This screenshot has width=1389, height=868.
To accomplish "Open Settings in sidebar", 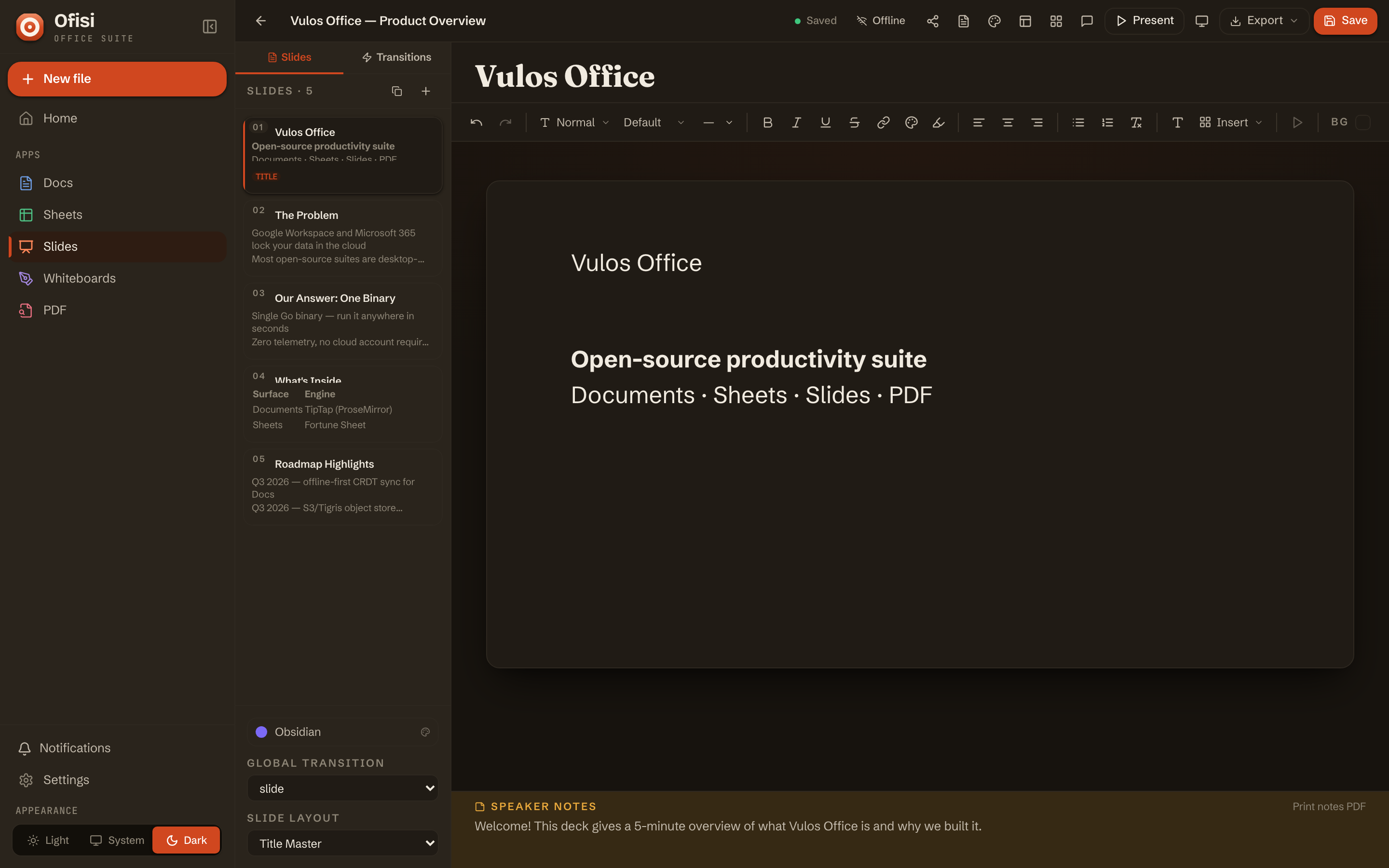I will click(x=117, y=780).
